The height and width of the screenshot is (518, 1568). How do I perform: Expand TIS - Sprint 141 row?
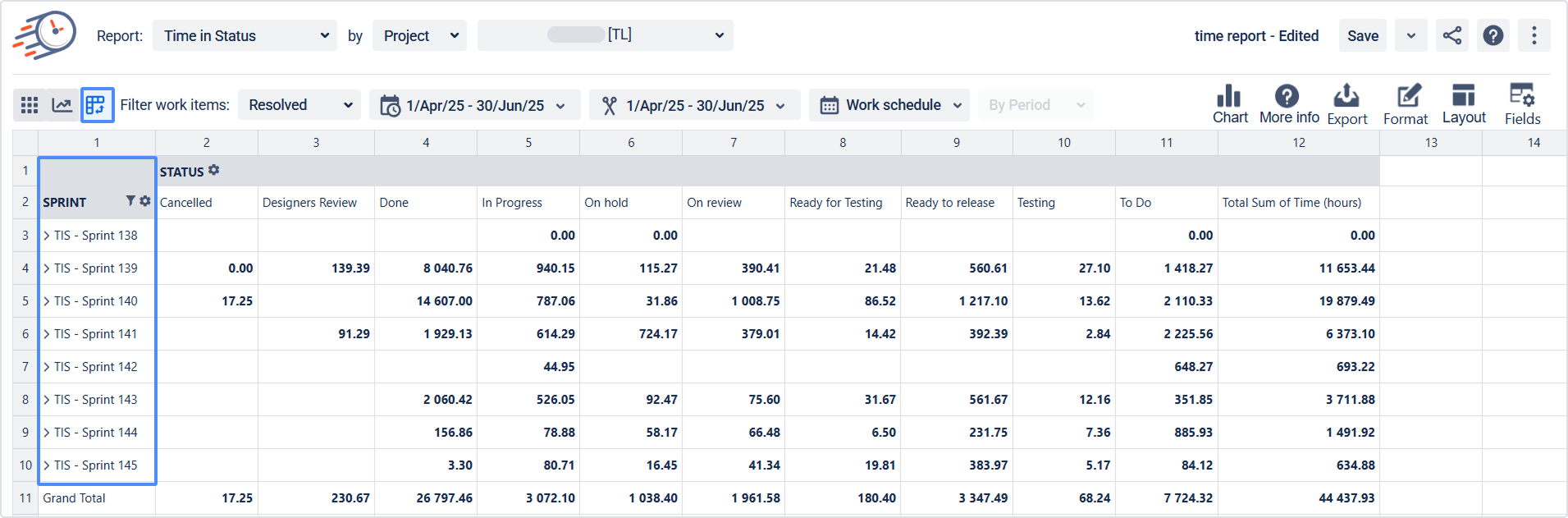(x=47, y=334)
